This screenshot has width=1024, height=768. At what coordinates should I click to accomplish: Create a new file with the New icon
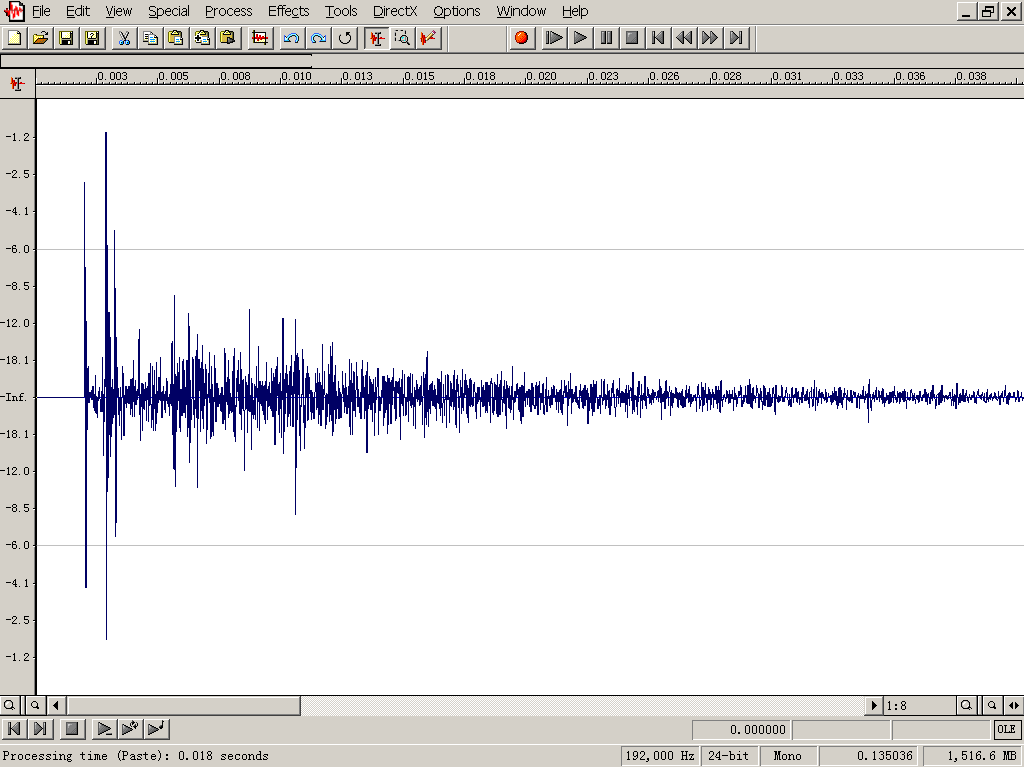[x=14, y=38]
